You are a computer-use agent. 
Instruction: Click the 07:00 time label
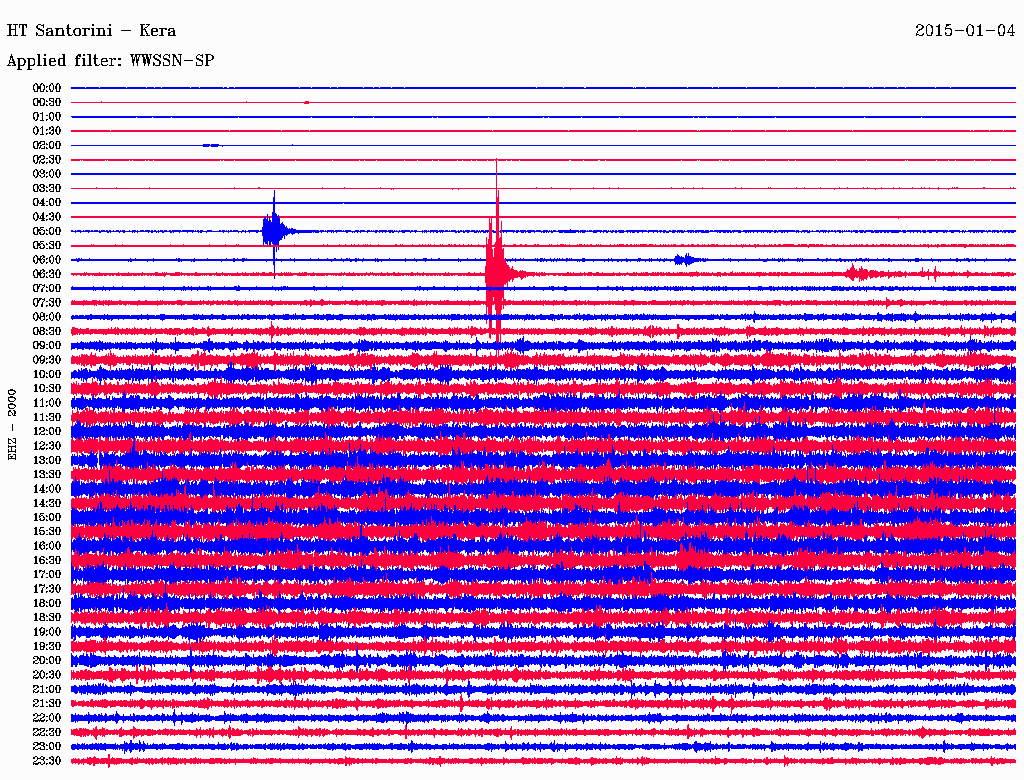click(x=47, y=289)
